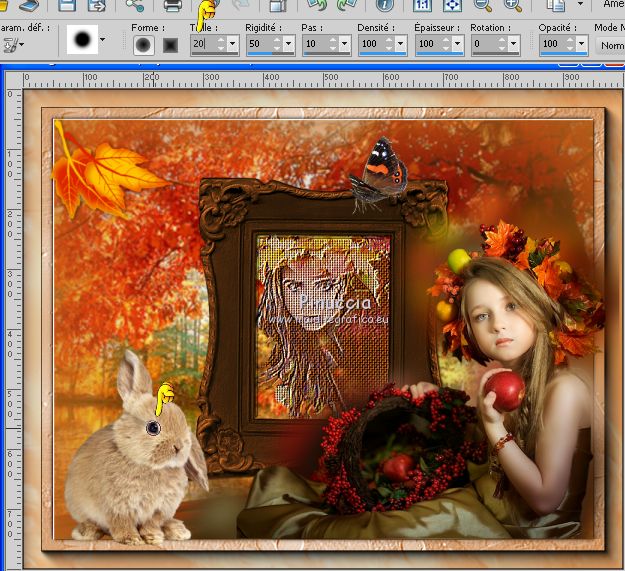Viewport: 625px width, 571px height.
Task: Click the Rotate right icon
Action: [x=346, y=5]
